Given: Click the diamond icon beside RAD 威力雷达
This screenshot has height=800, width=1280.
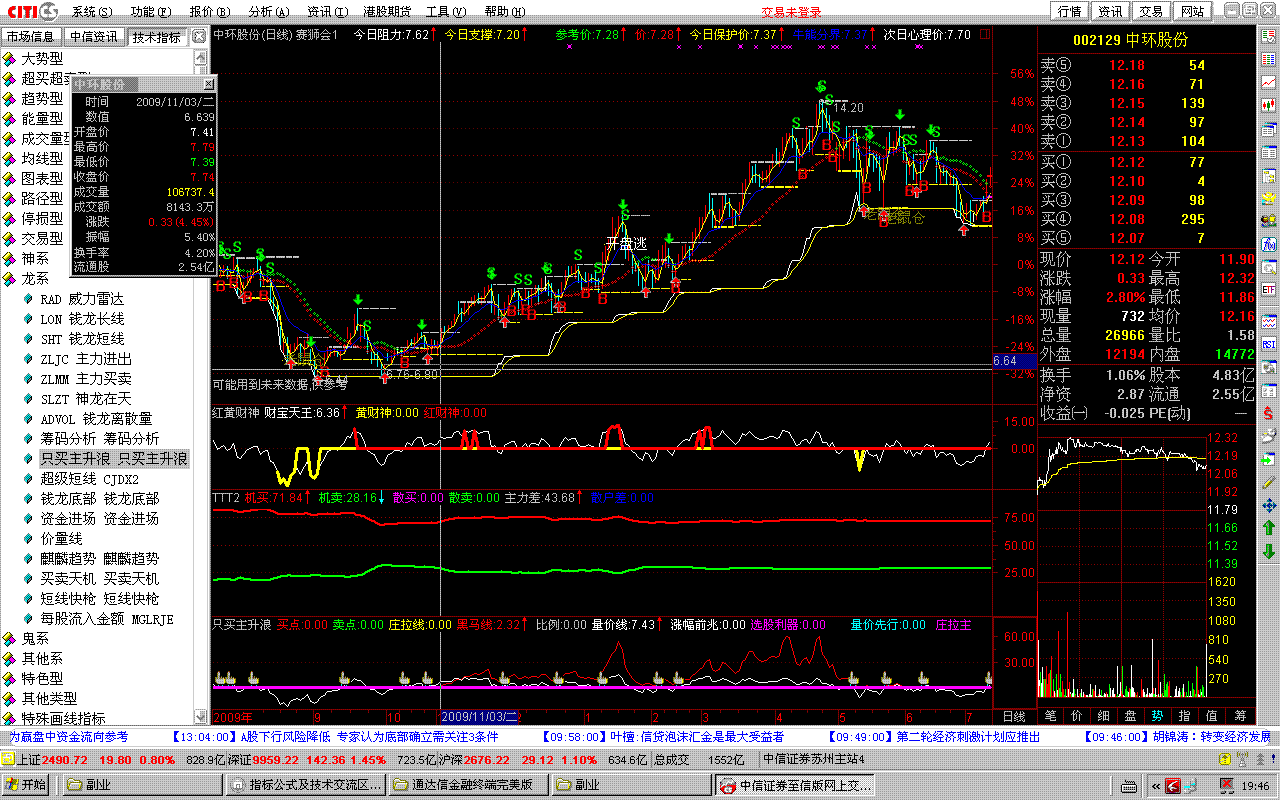Looking at the screenshot, I should point(29,299).
